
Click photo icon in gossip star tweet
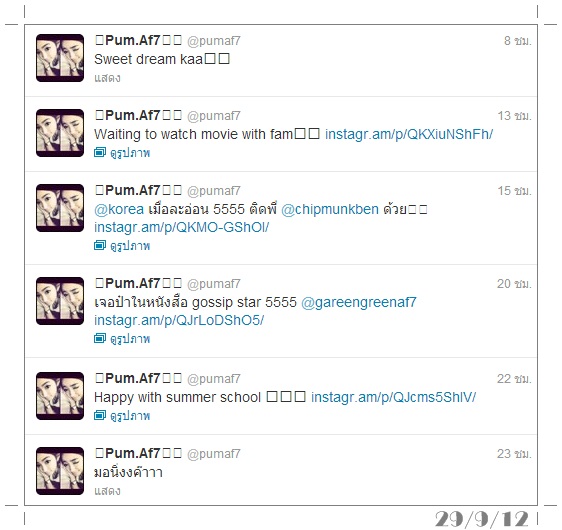tap(100, 338)
